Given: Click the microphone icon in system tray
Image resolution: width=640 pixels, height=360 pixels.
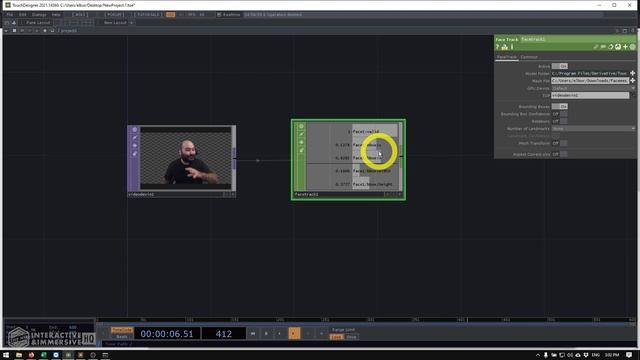Looking at the screenshot, I should coord(546,355).
